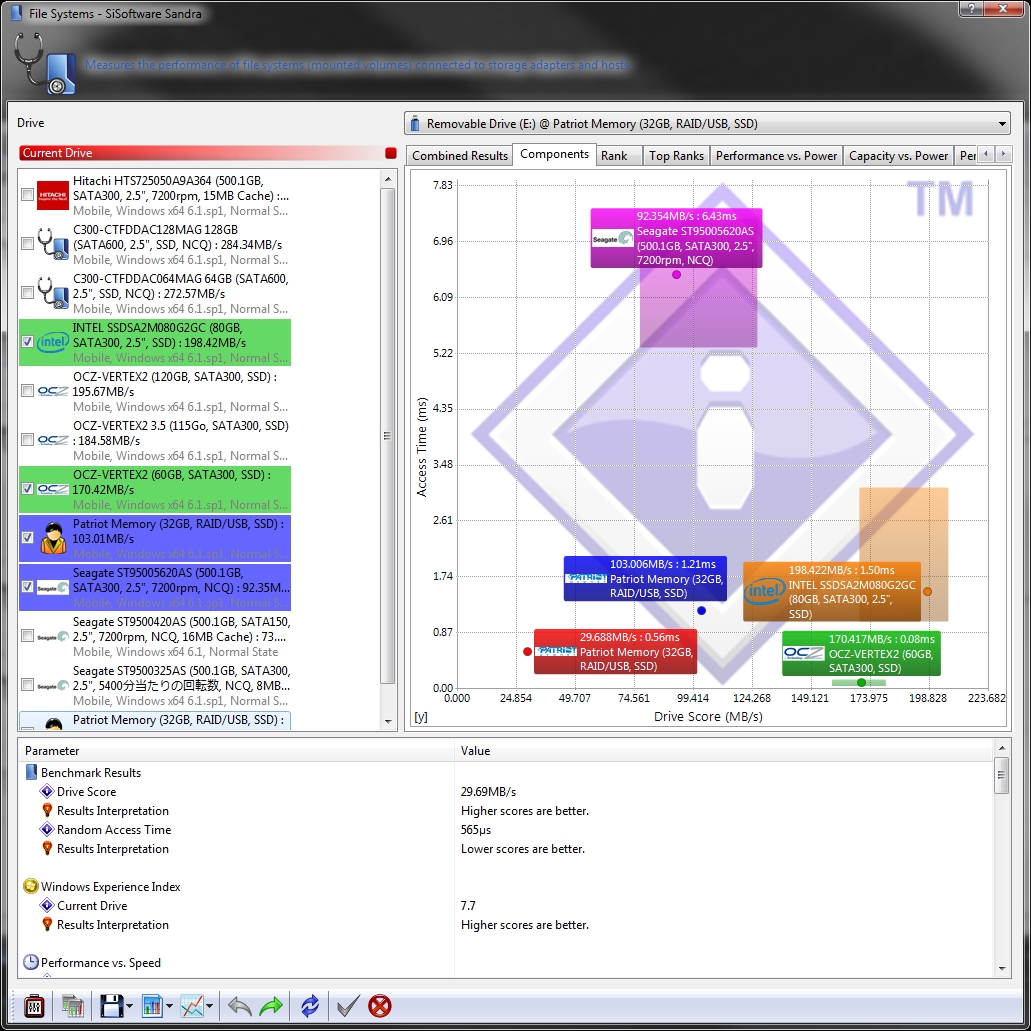Click the Random Access Time diamond icon
This screenshot has height=1031, width=1031.
(47, 829)
